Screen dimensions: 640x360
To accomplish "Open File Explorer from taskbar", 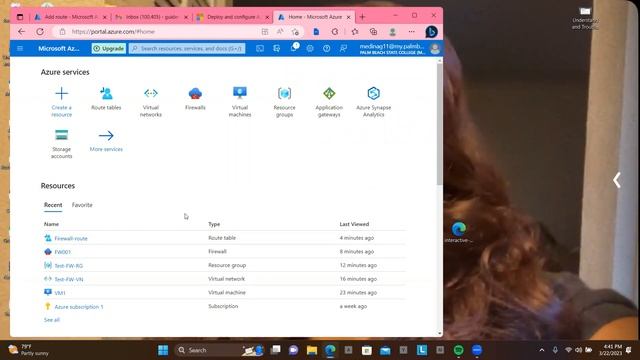I will [312, 350].
